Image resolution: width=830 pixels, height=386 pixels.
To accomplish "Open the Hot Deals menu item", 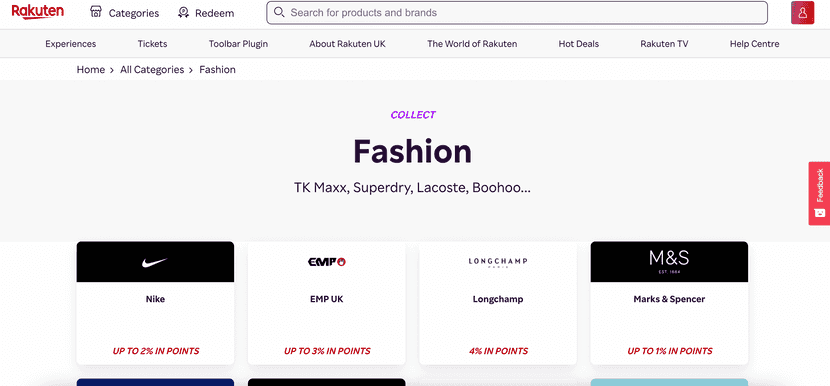I will tap(579, 44).
